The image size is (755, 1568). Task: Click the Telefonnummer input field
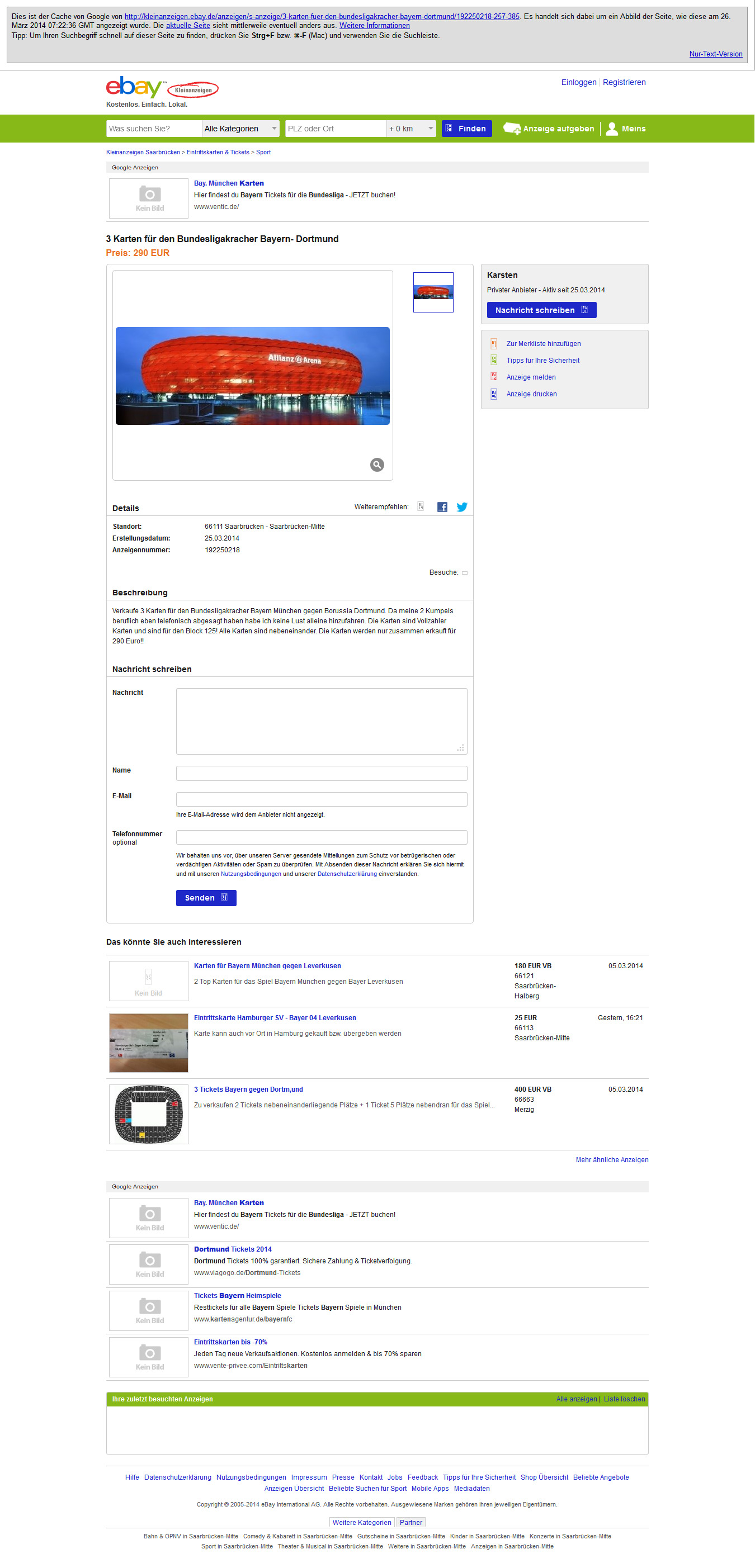pos(322,837)
